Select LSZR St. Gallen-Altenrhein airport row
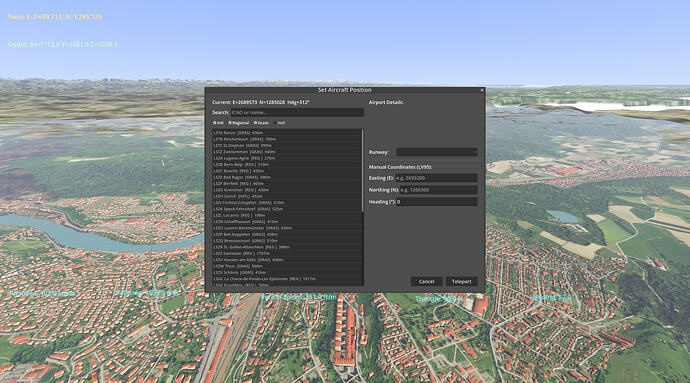 [x=287, y=247]
